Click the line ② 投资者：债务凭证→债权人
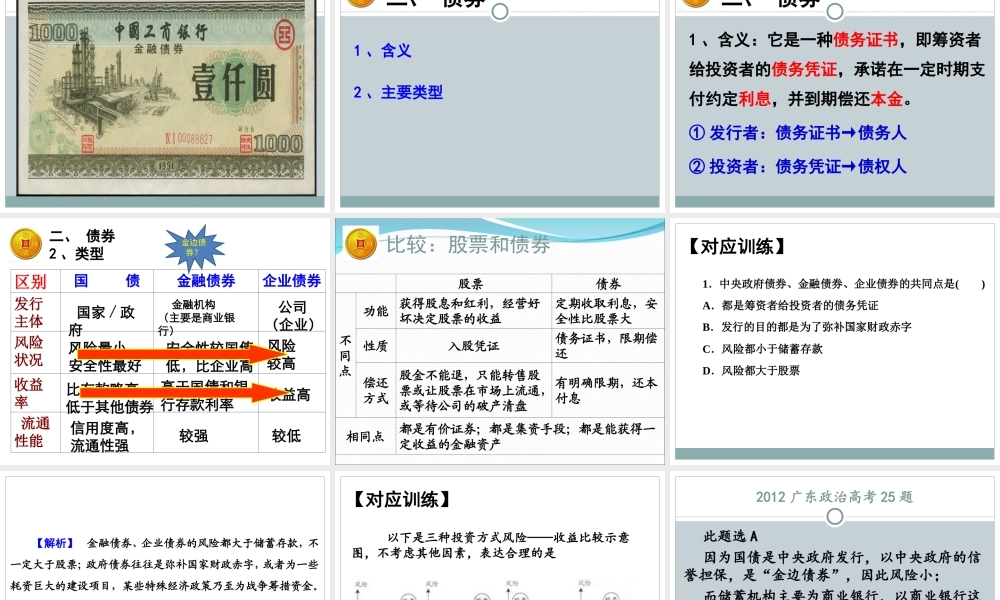 (x=797, y=166)
